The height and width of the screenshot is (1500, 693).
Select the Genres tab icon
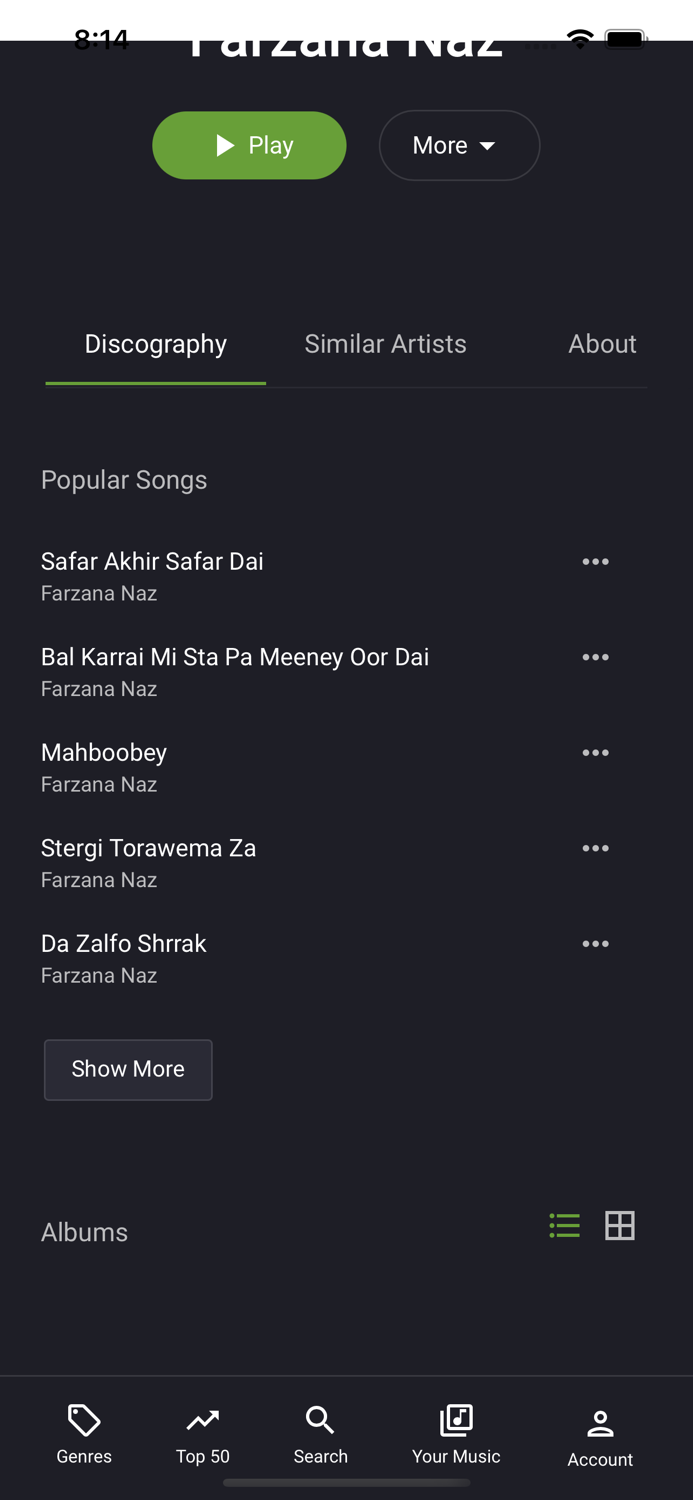[83, 1420]
